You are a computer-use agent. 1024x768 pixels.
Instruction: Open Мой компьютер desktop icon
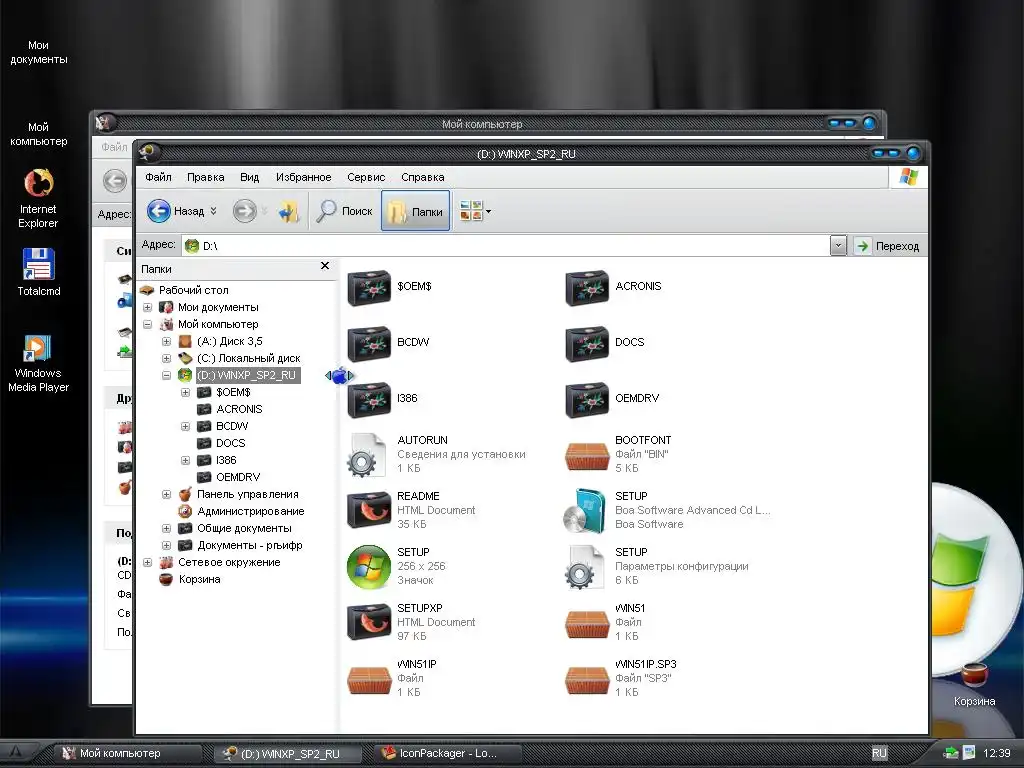click(38, 134)
